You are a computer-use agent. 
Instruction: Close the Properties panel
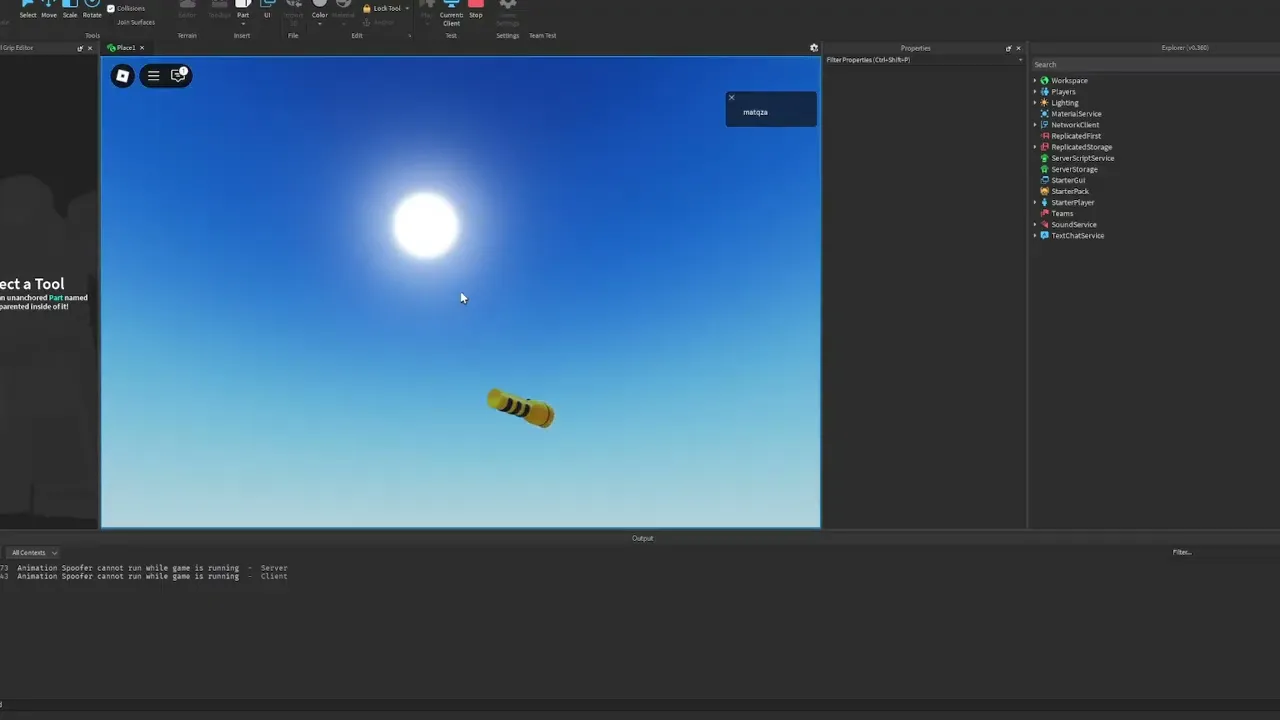click(x=1018, y=48)
